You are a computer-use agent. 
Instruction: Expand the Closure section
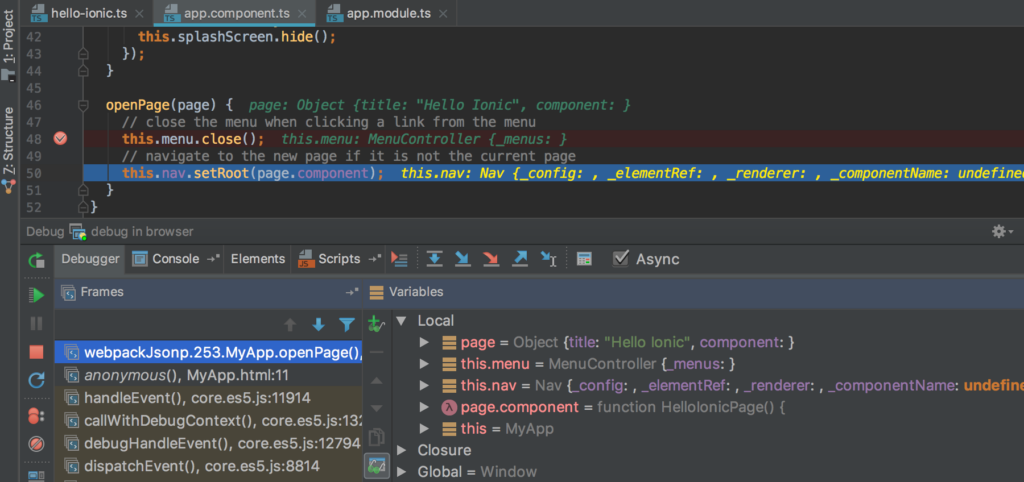tap(402, 450)
